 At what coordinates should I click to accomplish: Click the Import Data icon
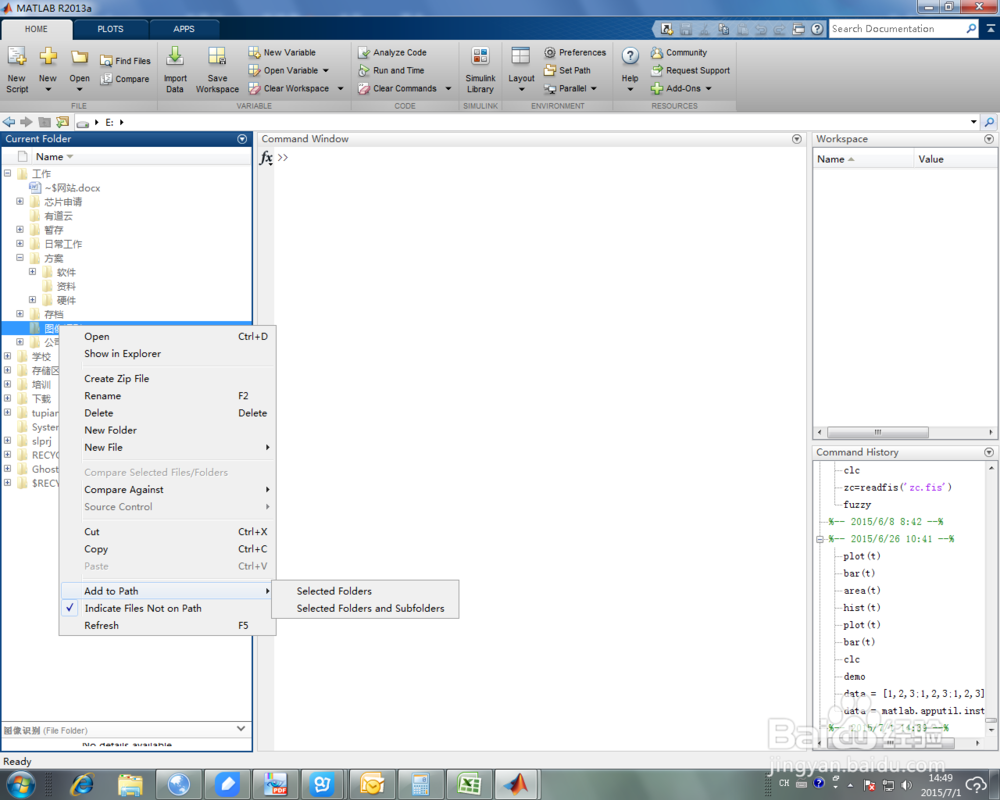175,57
